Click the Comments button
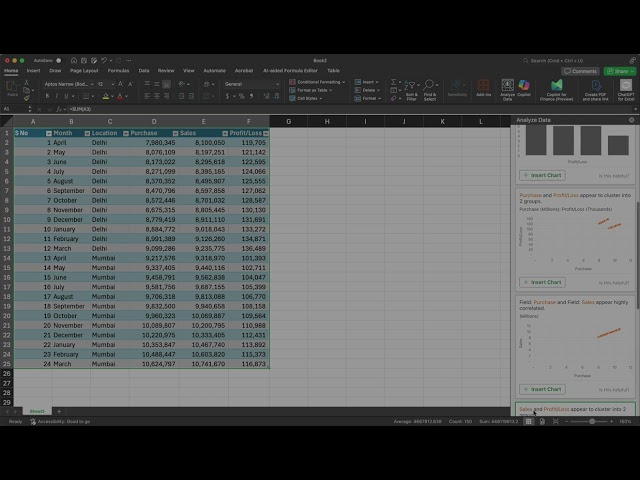Screen dimensions: 640x480 coord(580,71)
